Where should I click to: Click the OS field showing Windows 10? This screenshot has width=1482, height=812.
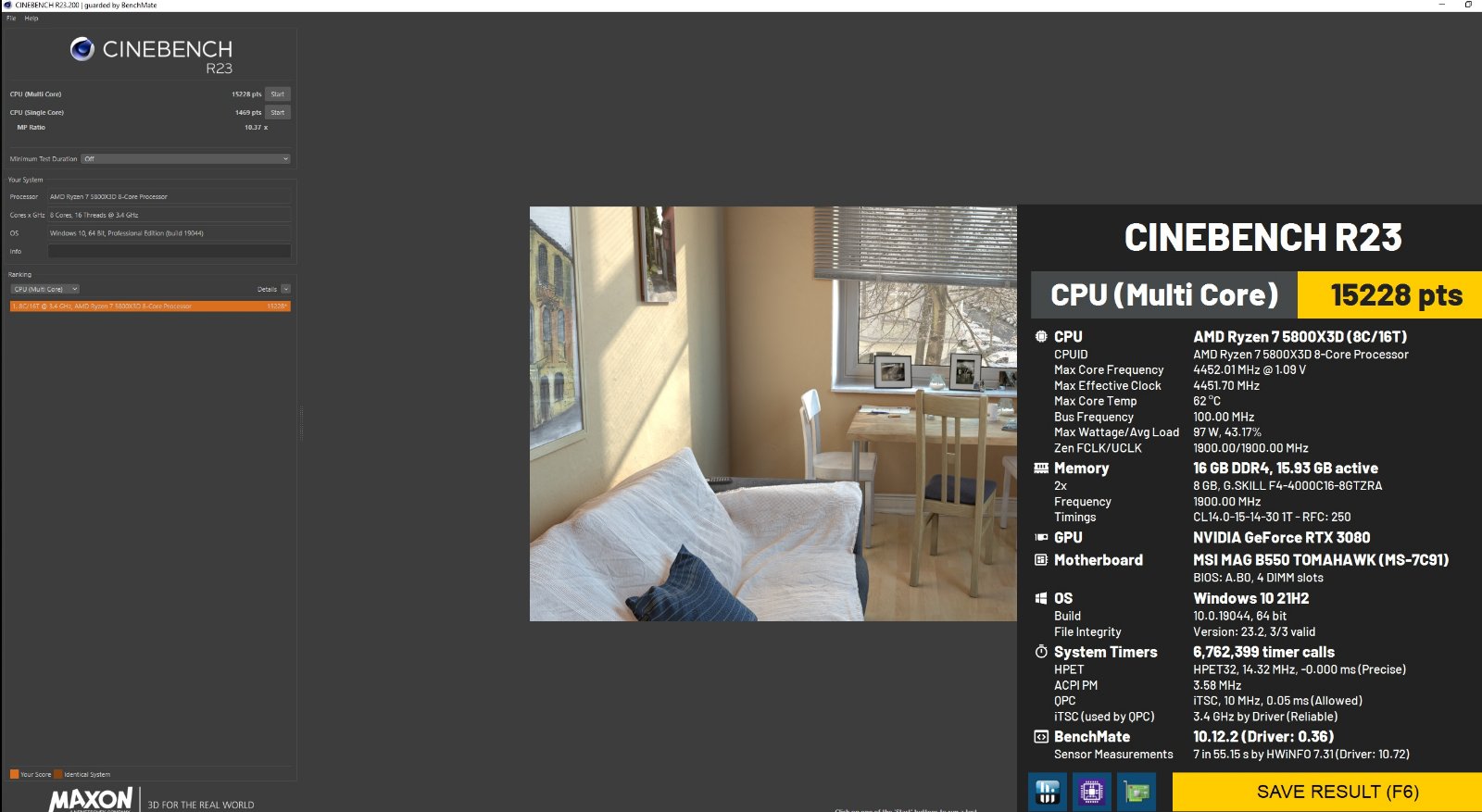[170, 233]
